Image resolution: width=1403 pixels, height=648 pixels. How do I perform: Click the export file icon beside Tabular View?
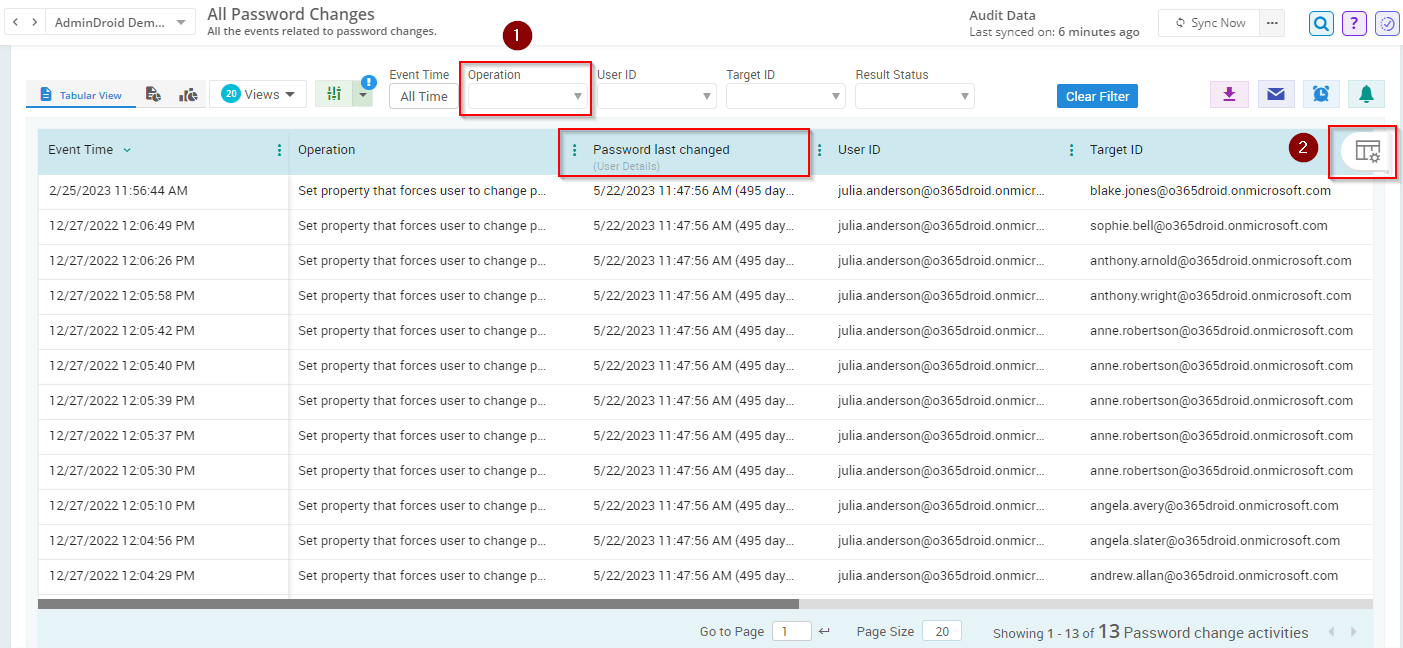[x=155, y=93]
